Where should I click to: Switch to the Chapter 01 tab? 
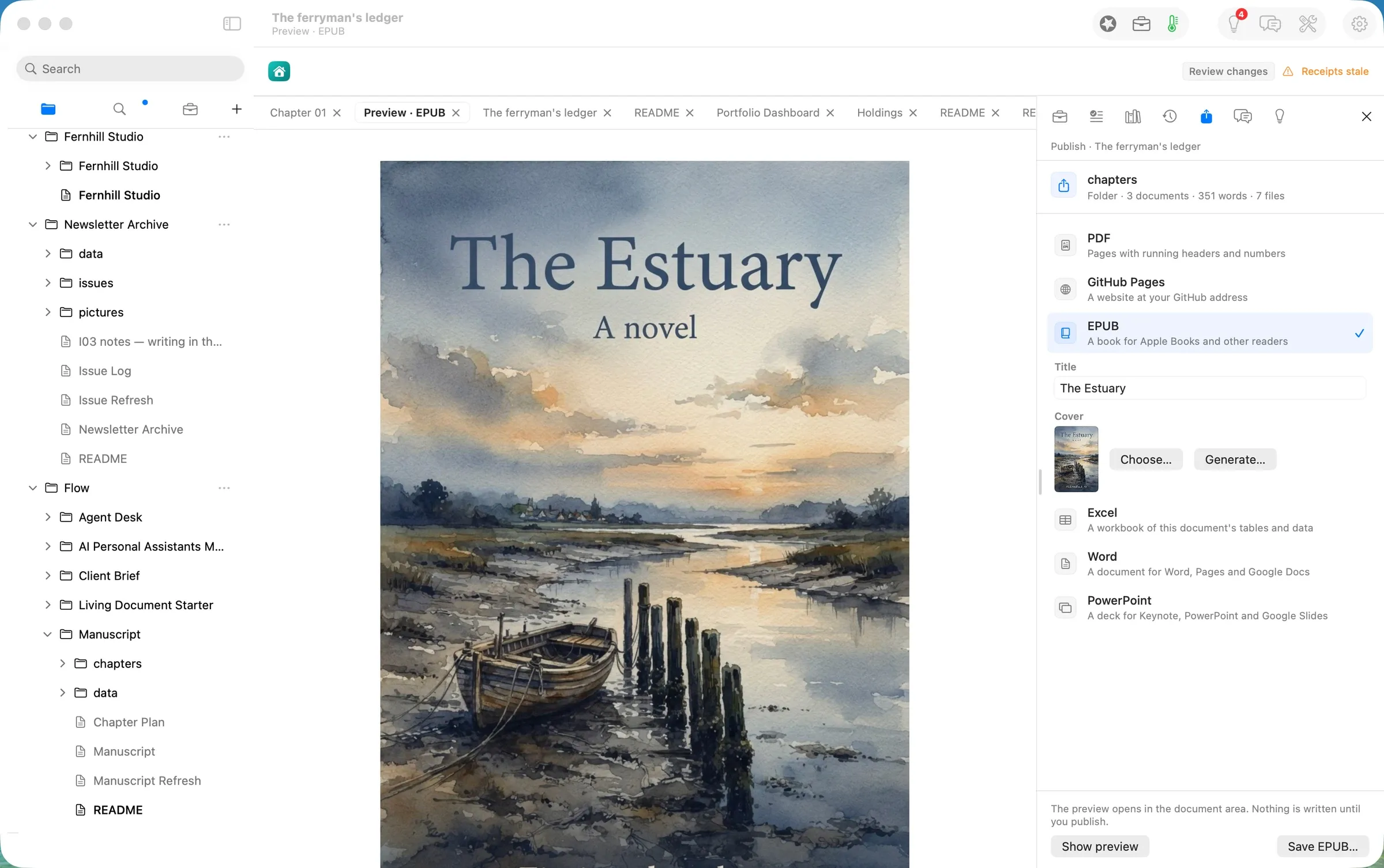tap(298, 112)
